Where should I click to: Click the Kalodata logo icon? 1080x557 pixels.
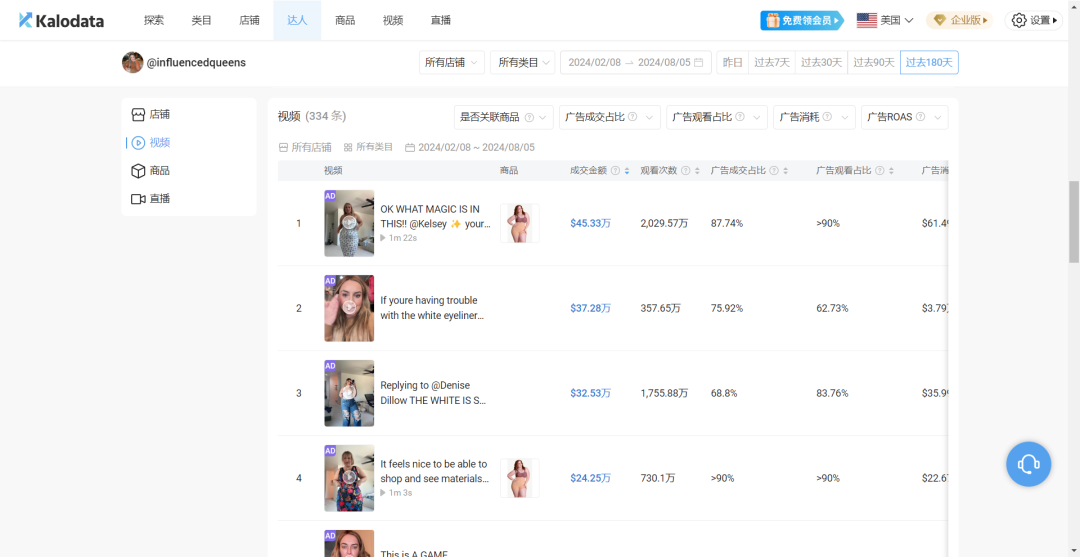[x=26, y=20]
